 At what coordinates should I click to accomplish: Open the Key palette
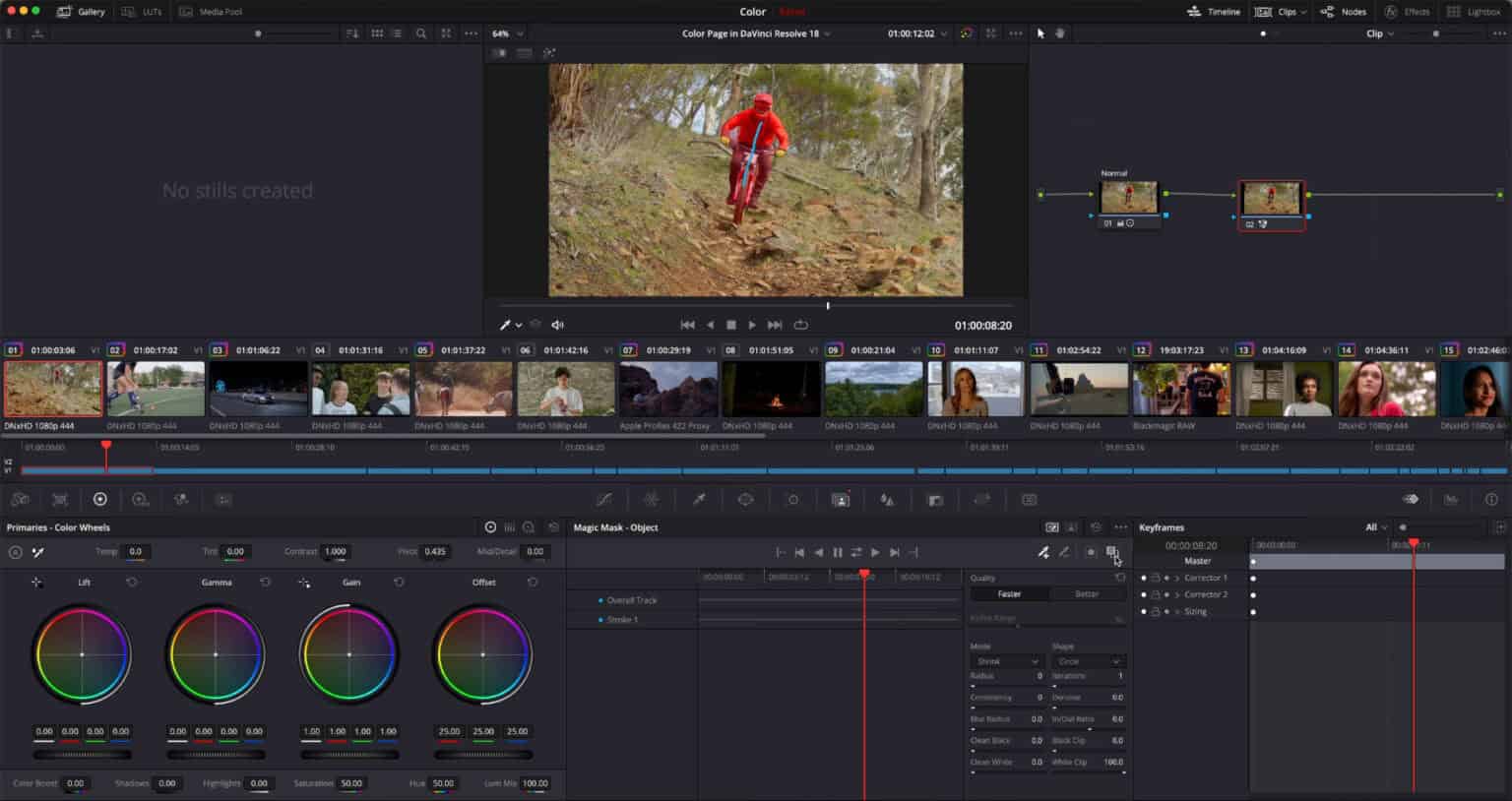935,500
